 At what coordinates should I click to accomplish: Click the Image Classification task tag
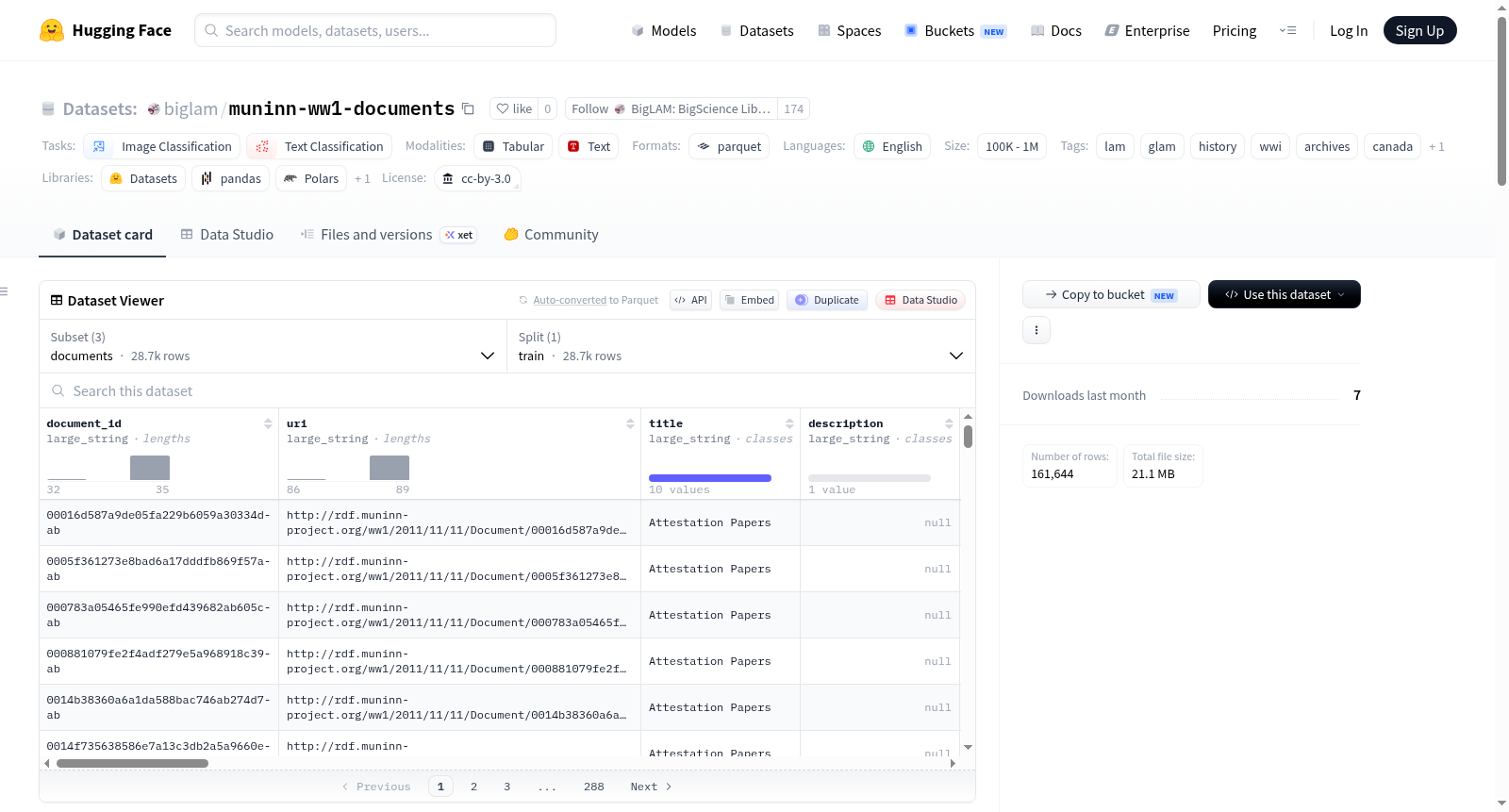(162, 146)
